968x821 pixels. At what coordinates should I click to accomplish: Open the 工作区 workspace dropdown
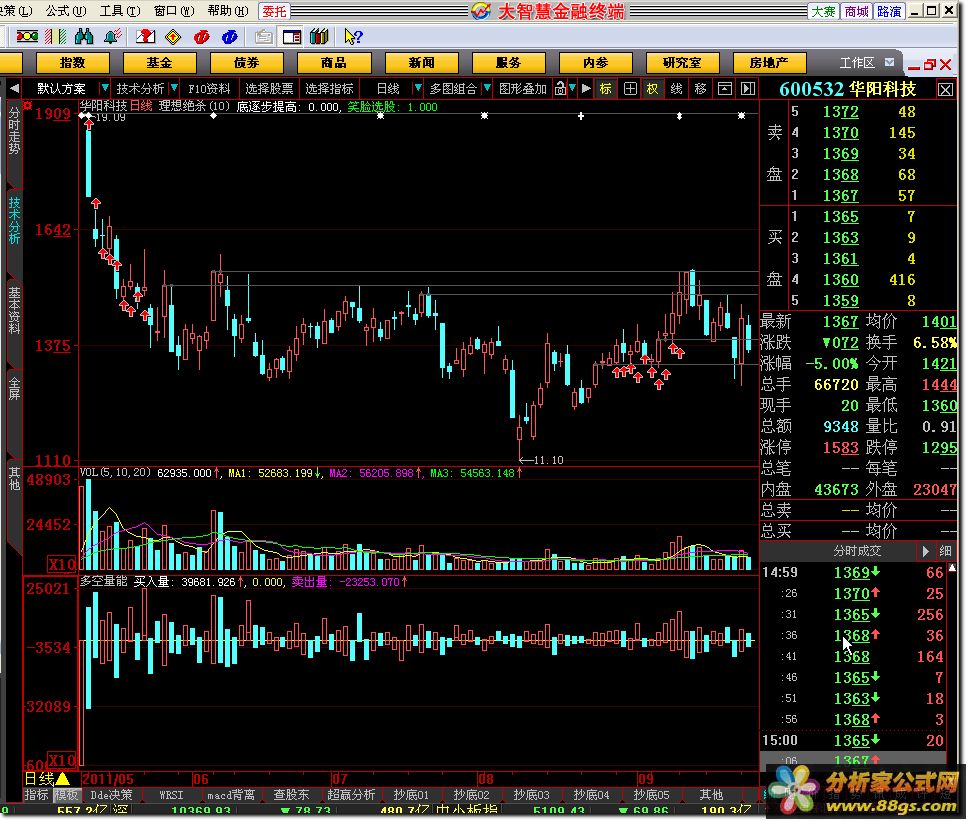point(890,62)
